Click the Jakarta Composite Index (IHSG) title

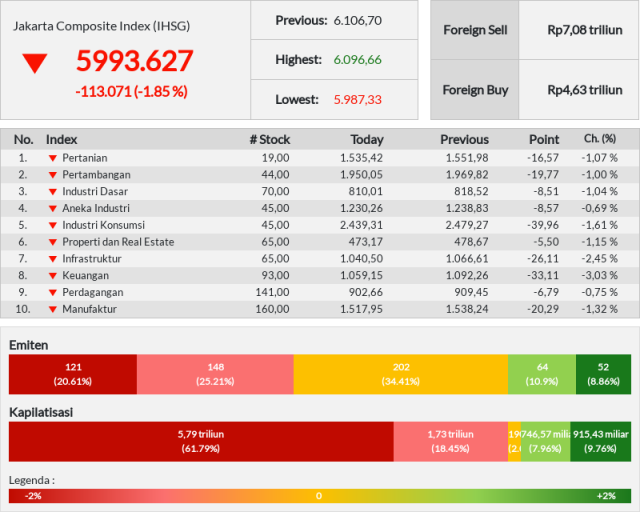[x=101, y=26]
